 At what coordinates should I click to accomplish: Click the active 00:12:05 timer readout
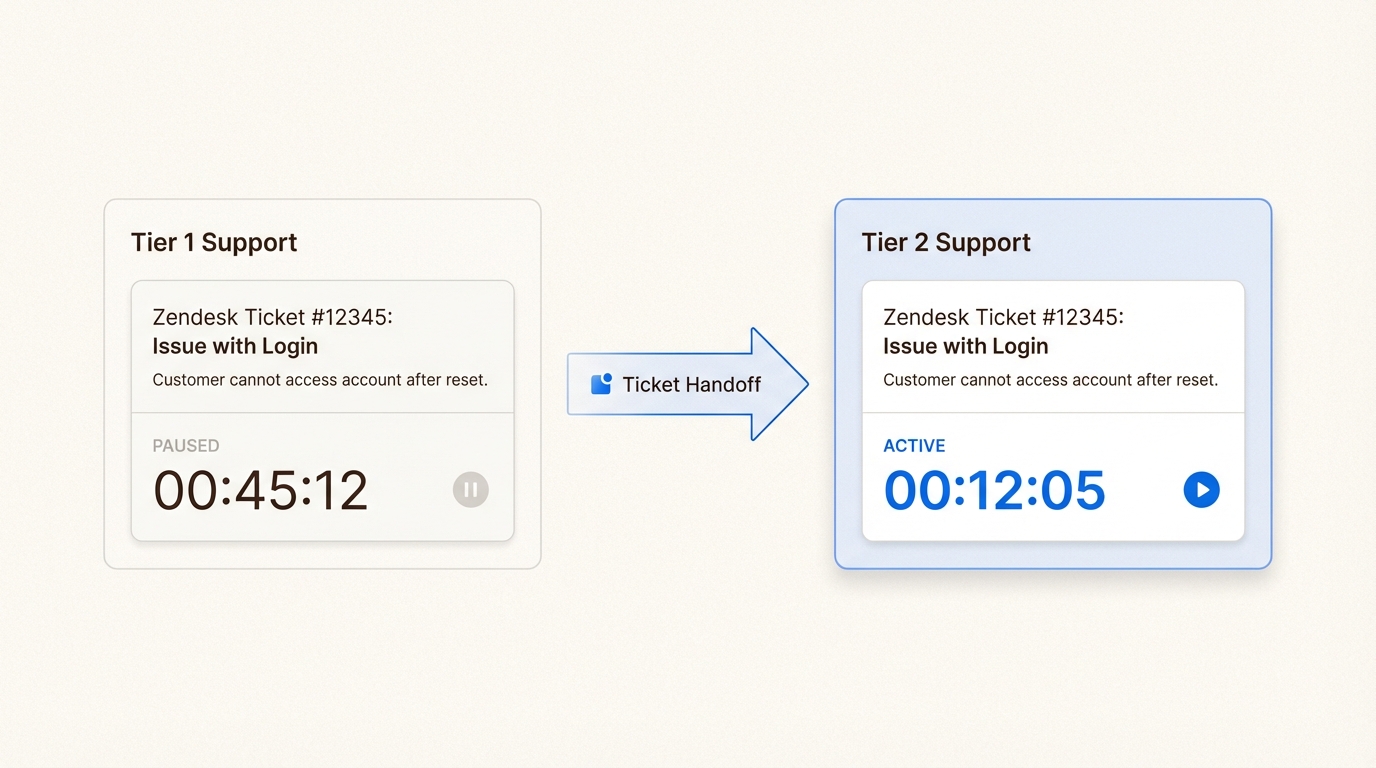point(995,491)
